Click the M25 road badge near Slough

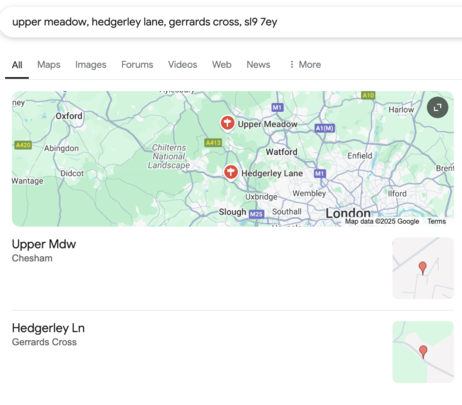coord(256,214)
